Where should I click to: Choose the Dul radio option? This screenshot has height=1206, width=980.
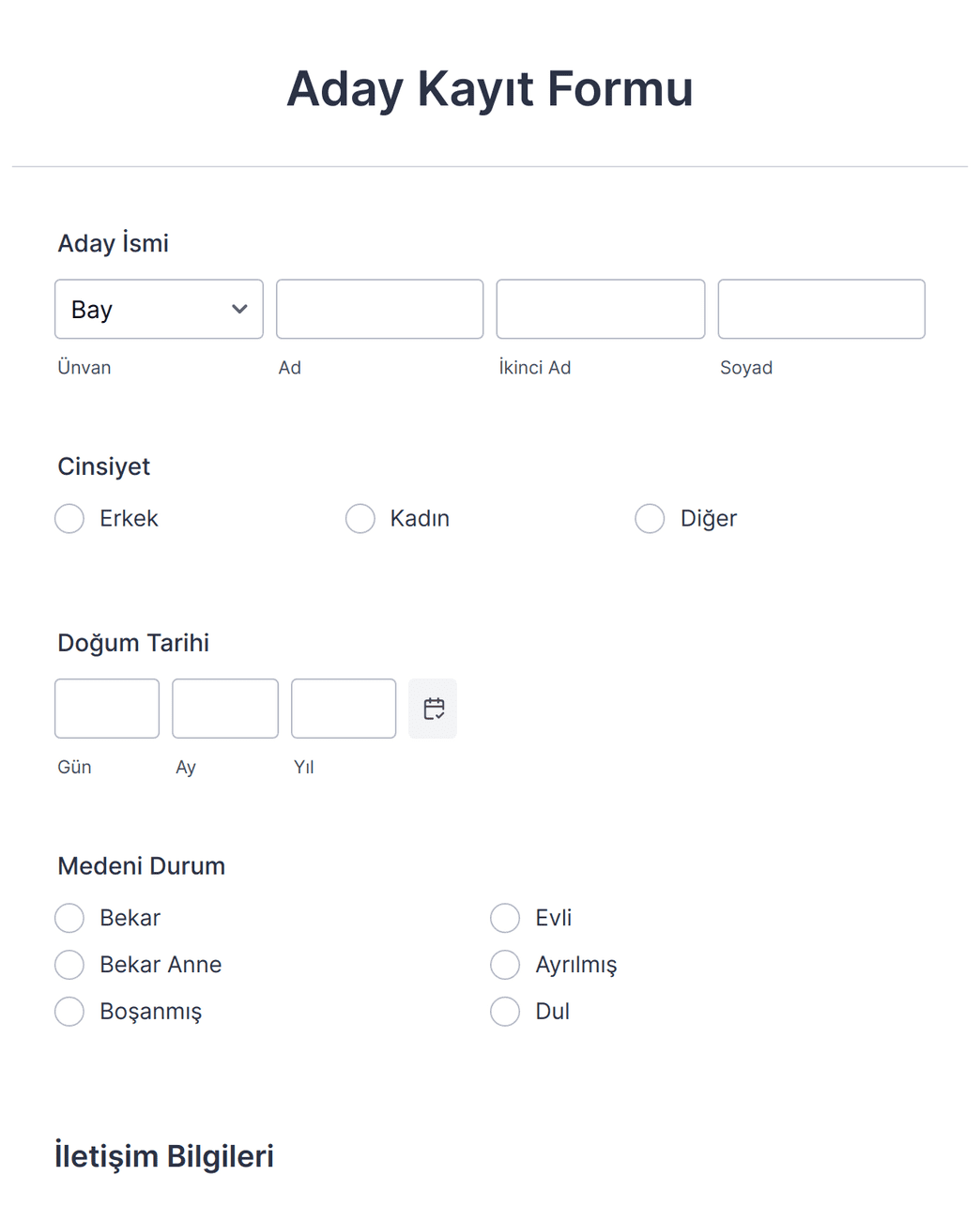click(505, 1012)
